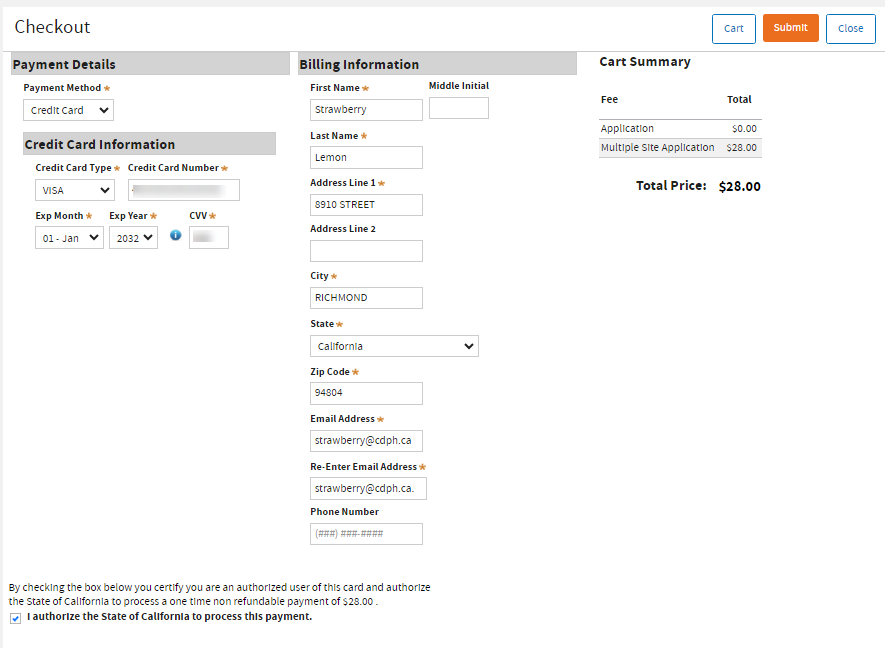Click the Total Price $28.00 value

click(x=739, y=186)
